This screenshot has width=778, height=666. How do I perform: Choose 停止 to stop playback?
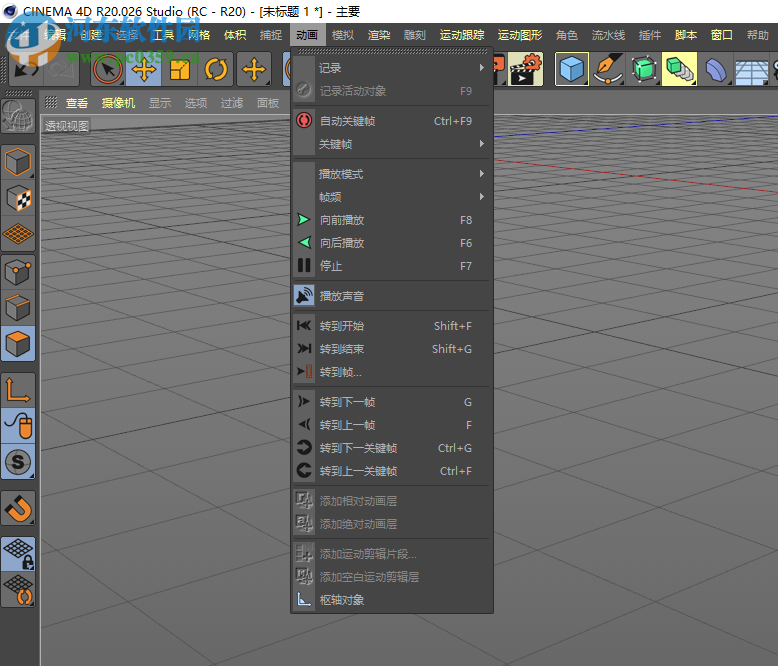pyautogui.click(x=391, y=266)
